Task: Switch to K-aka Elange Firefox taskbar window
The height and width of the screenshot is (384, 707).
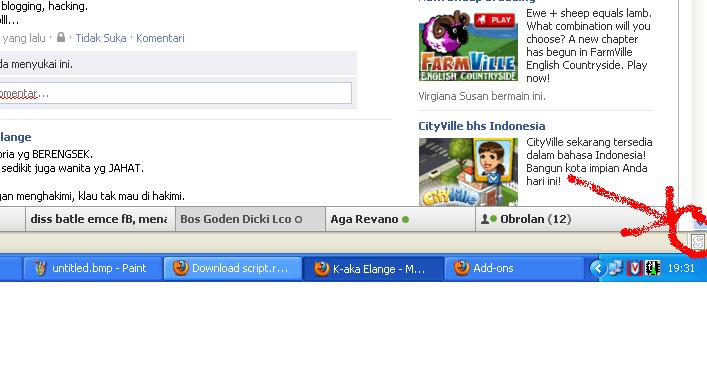Action: [373, 269]
